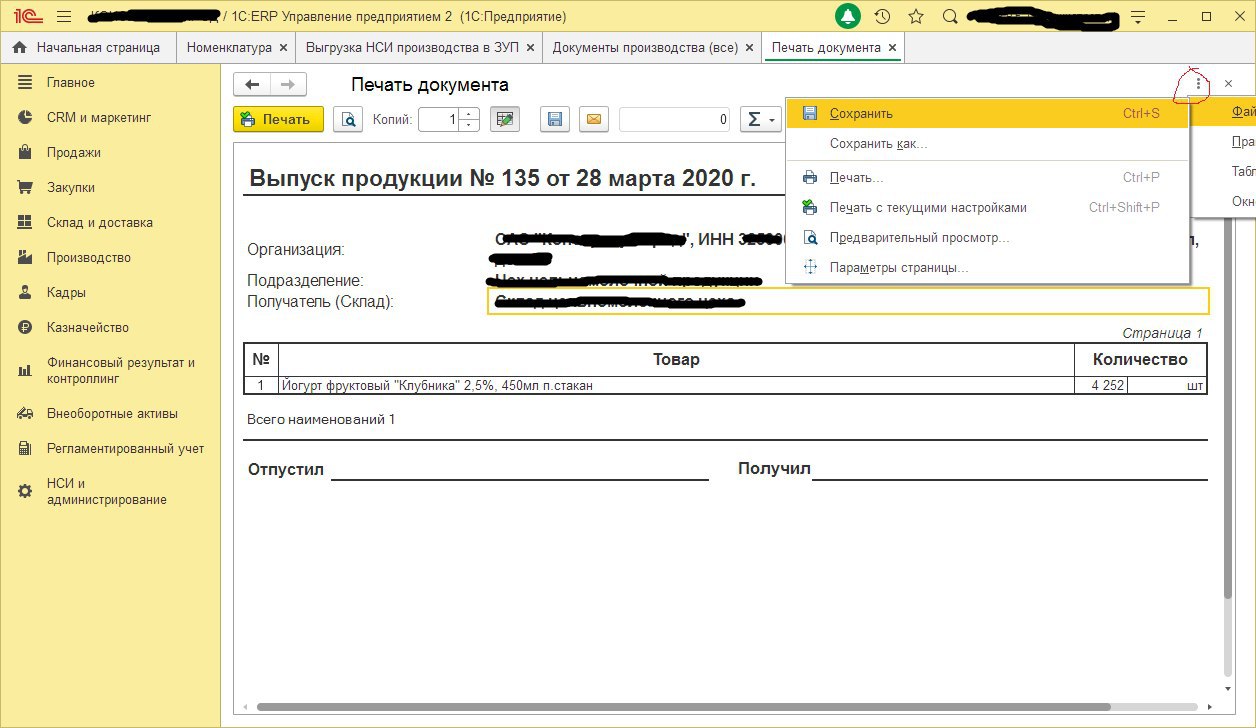The width and height of the screenshot is (1256, 728).
Task: Select the Получатель (Склад) highlighted cell
Action: coord(848,301)
